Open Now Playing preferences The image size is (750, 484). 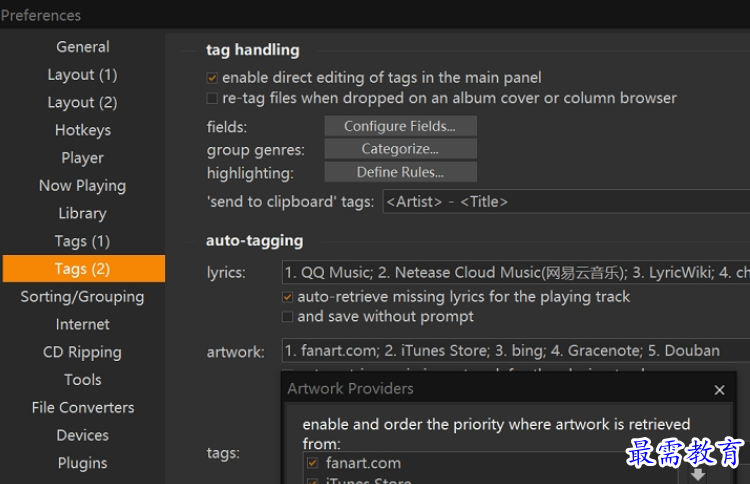[83, 186]
